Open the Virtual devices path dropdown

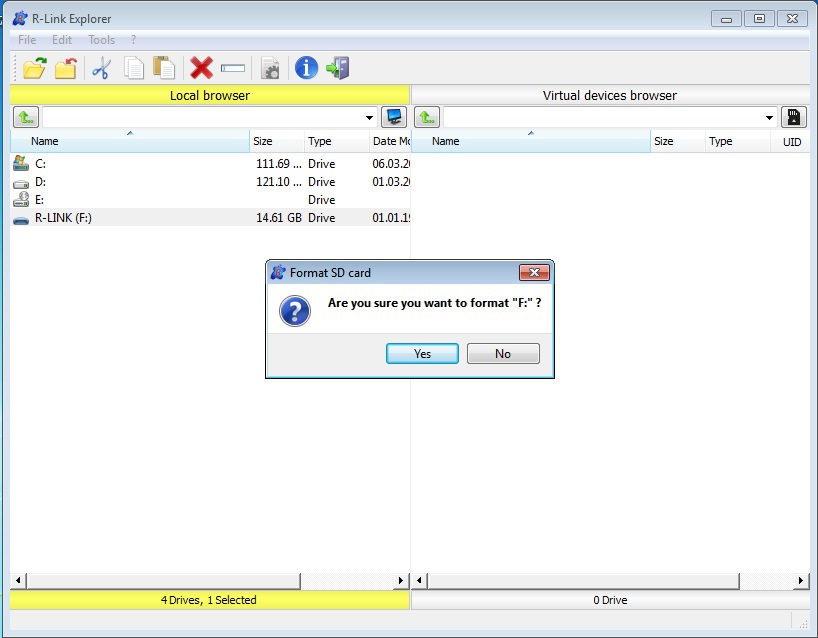click(769, 117)
